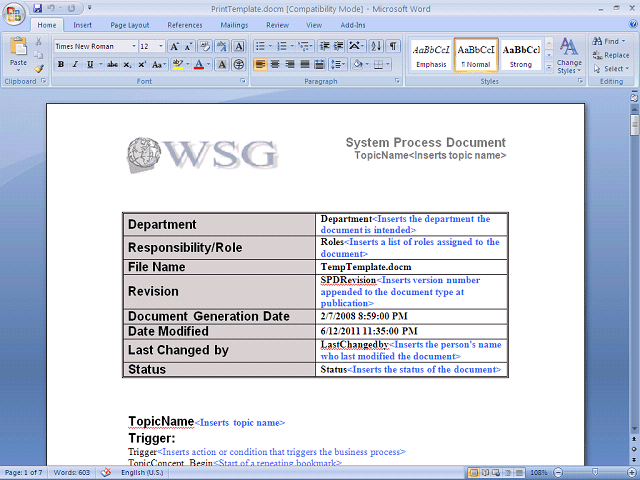The width and height of the screenshot is (640, 480).
Task: Apply strikethrough formatting icon
Action: tap(112, 64)
